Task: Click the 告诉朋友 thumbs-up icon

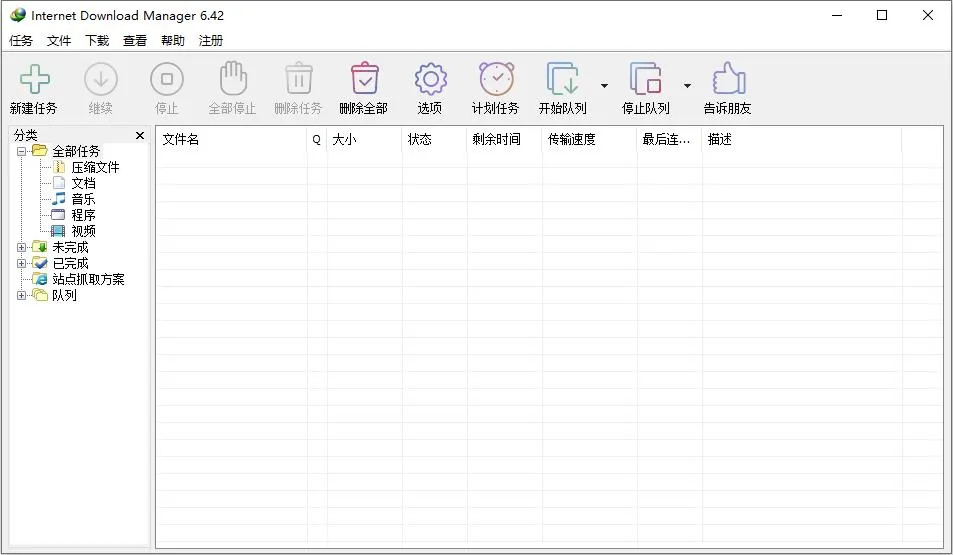Action: pyautogui.click(x=727, y=80)
